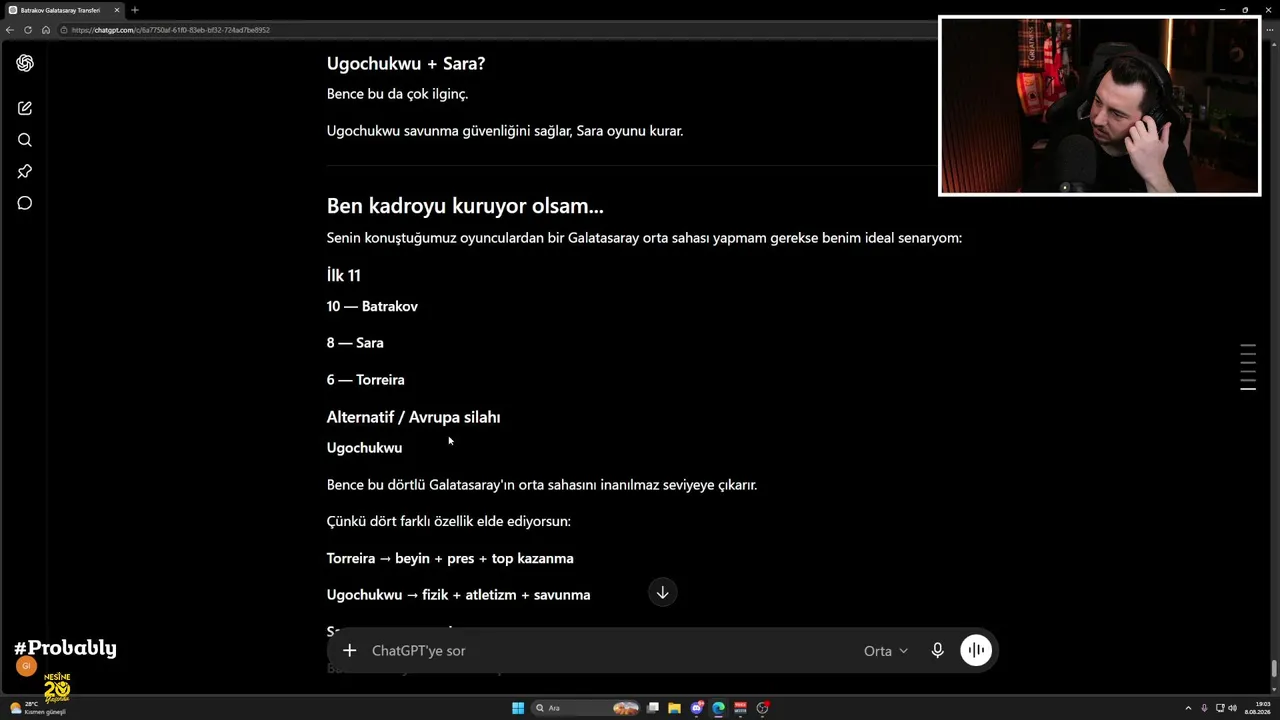The height and width of the screenshot is (720, 1280).
Task: Click the "Alternatif / Avrupa silahı" heading
Action: click(x=413, y=417)
